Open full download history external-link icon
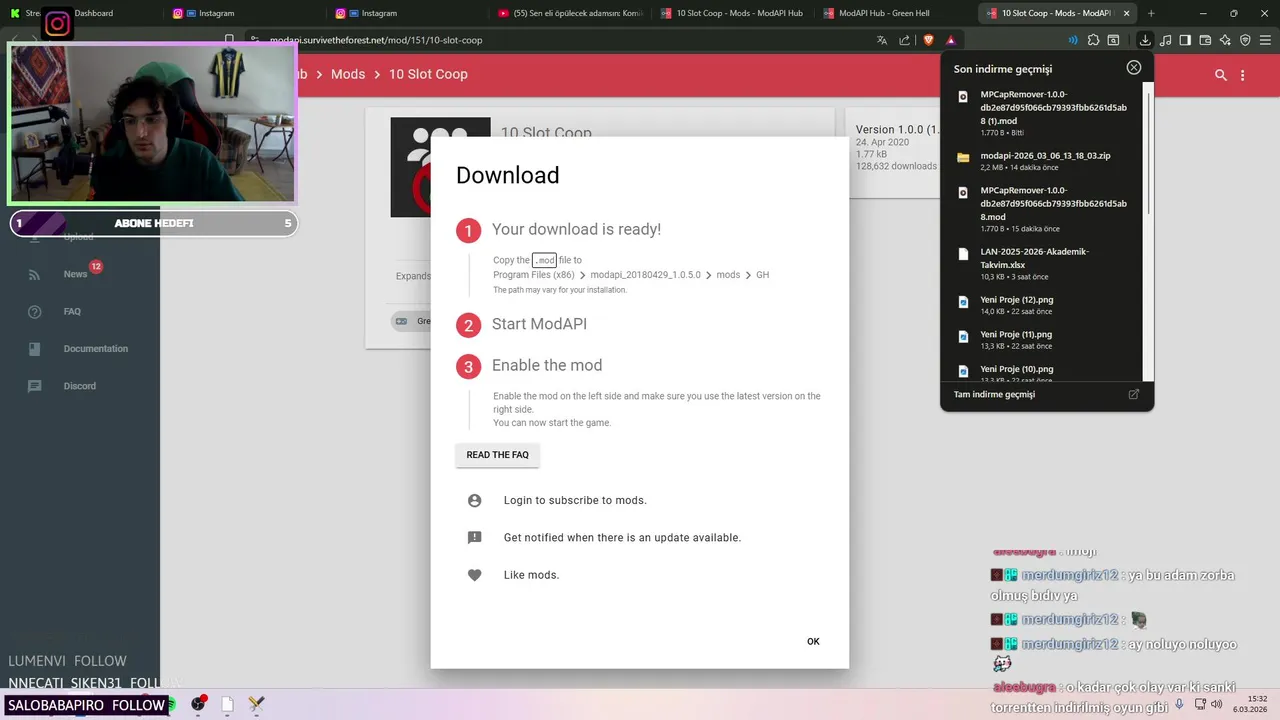 (1133, 394)
